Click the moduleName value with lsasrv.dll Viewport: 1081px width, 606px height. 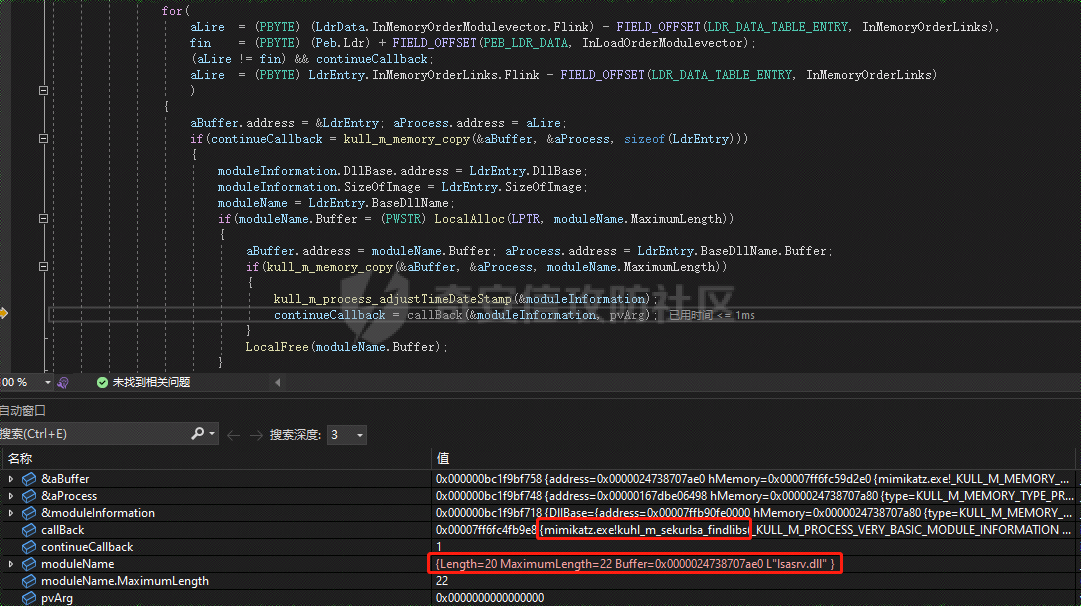tap(634, 564)
